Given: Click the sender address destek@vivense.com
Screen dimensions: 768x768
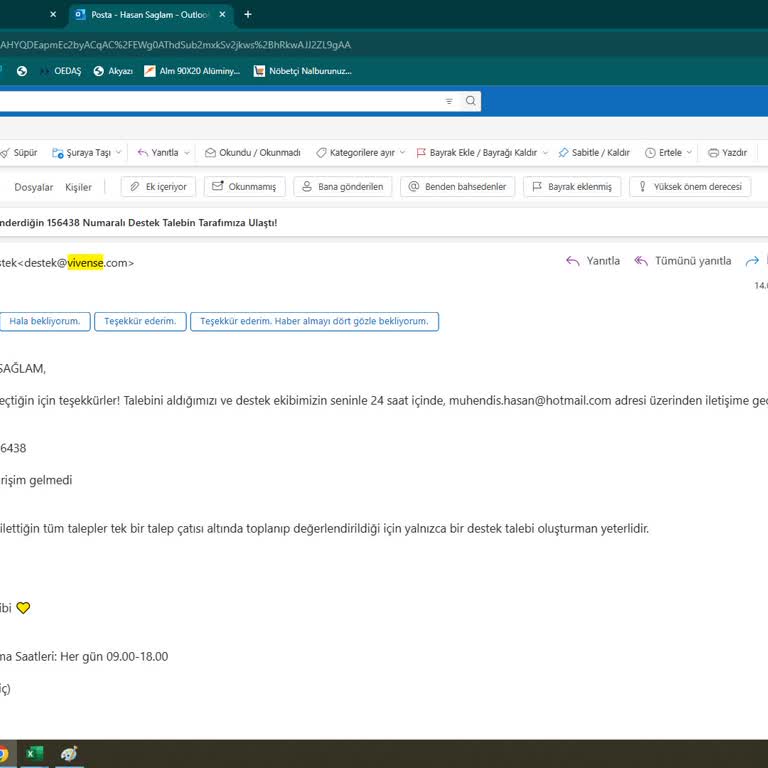Looking at the screenshot, I should pyautogui.click(x=77, y=263).
